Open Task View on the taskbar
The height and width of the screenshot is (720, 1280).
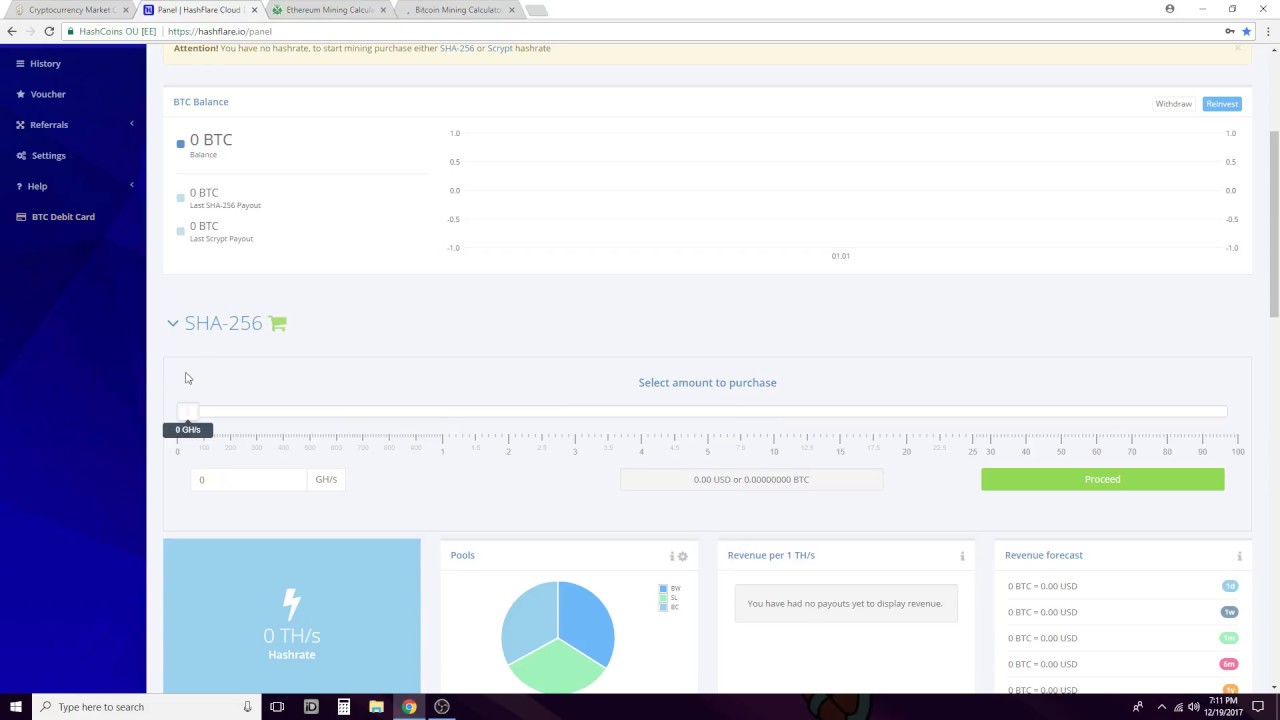[x=277, y=707]
